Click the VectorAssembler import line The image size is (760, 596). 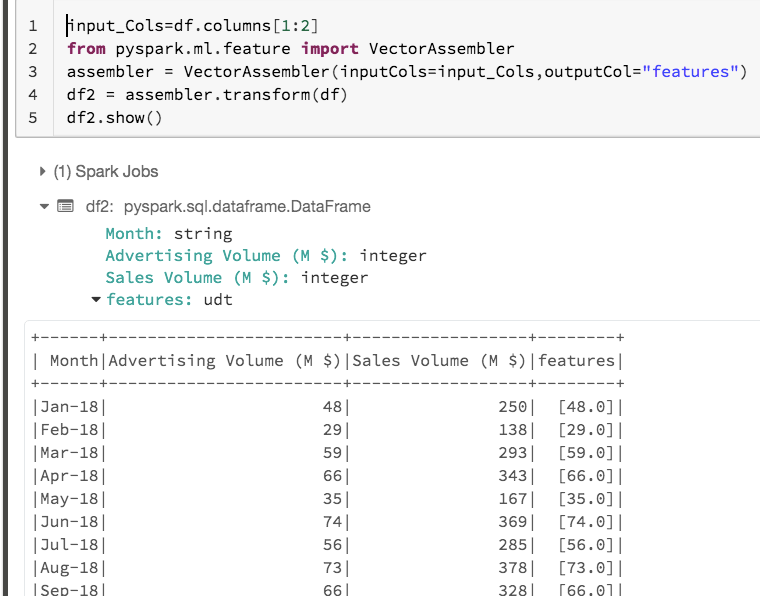pos(290,48)
